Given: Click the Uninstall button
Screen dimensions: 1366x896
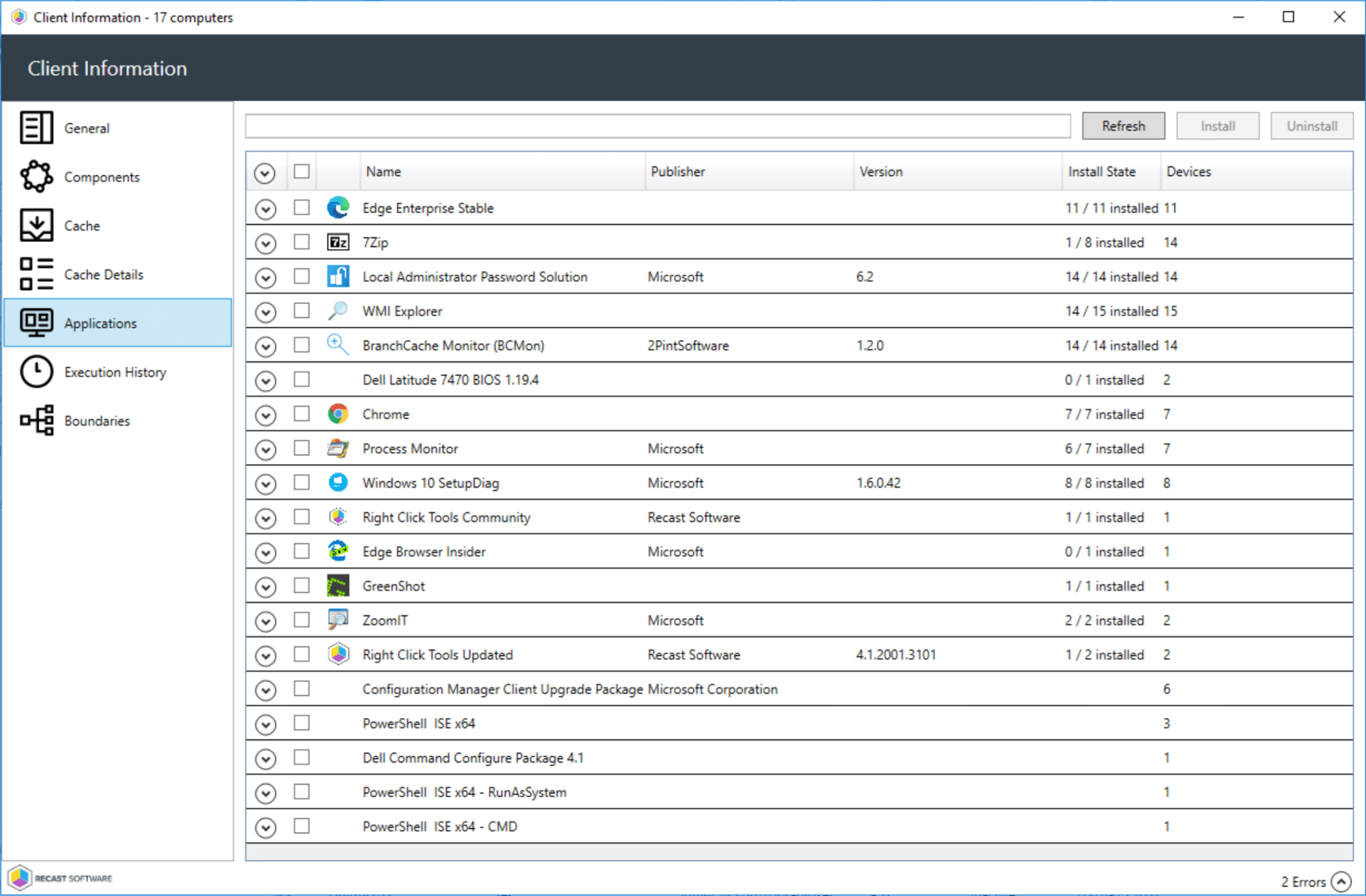Looking at the screenshot, I should 1312,126.
